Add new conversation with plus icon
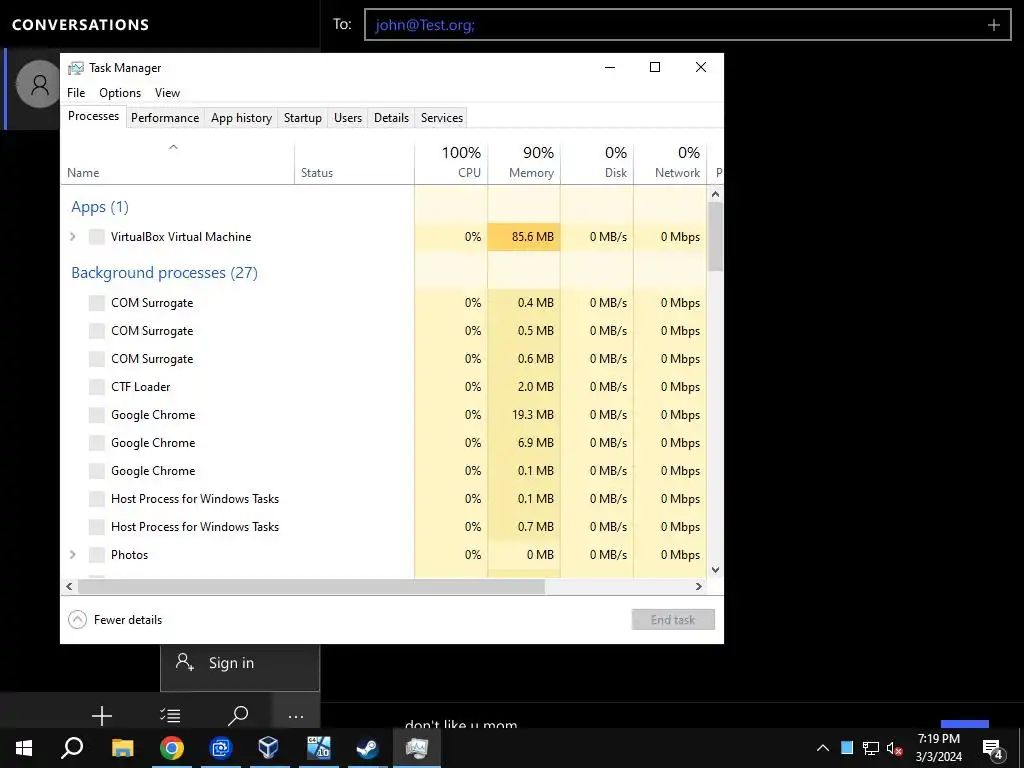 click(102, 716)
